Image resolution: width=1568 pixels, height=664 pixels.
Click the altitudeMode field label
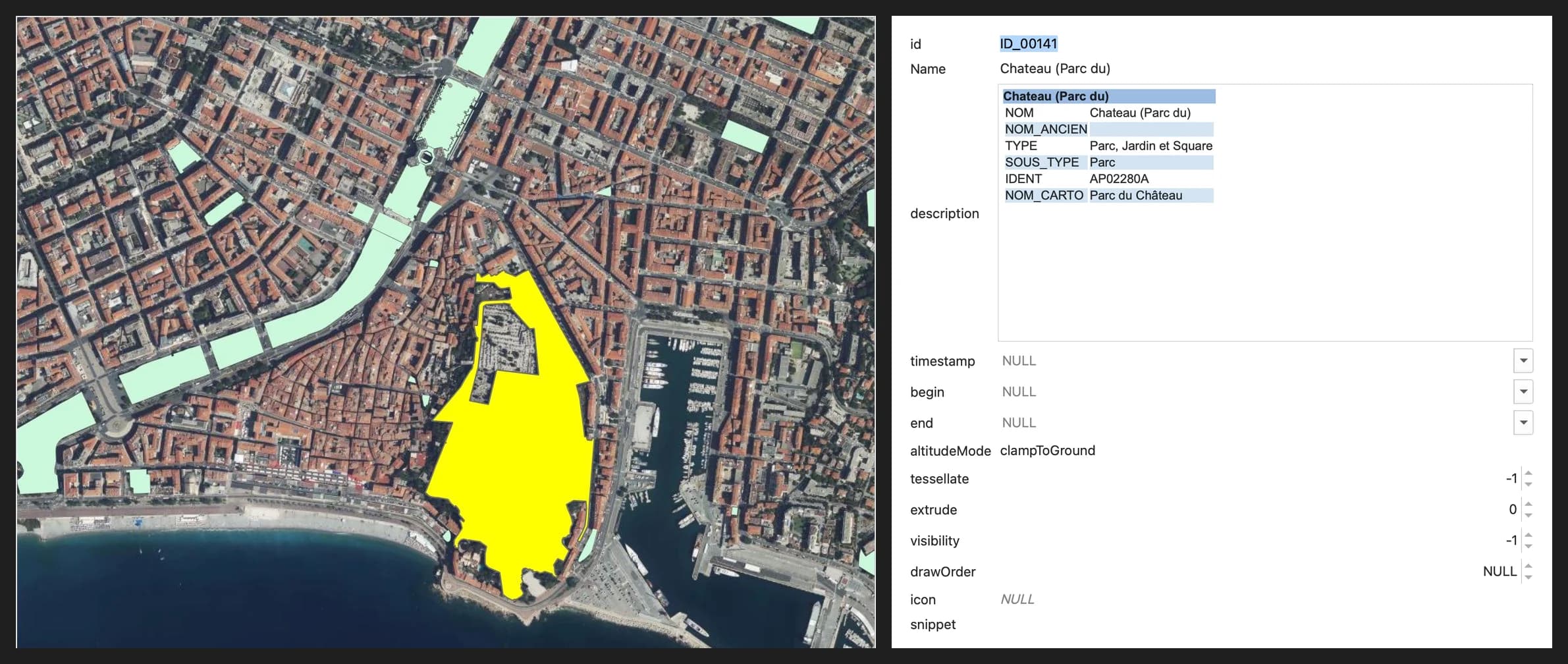950,451
